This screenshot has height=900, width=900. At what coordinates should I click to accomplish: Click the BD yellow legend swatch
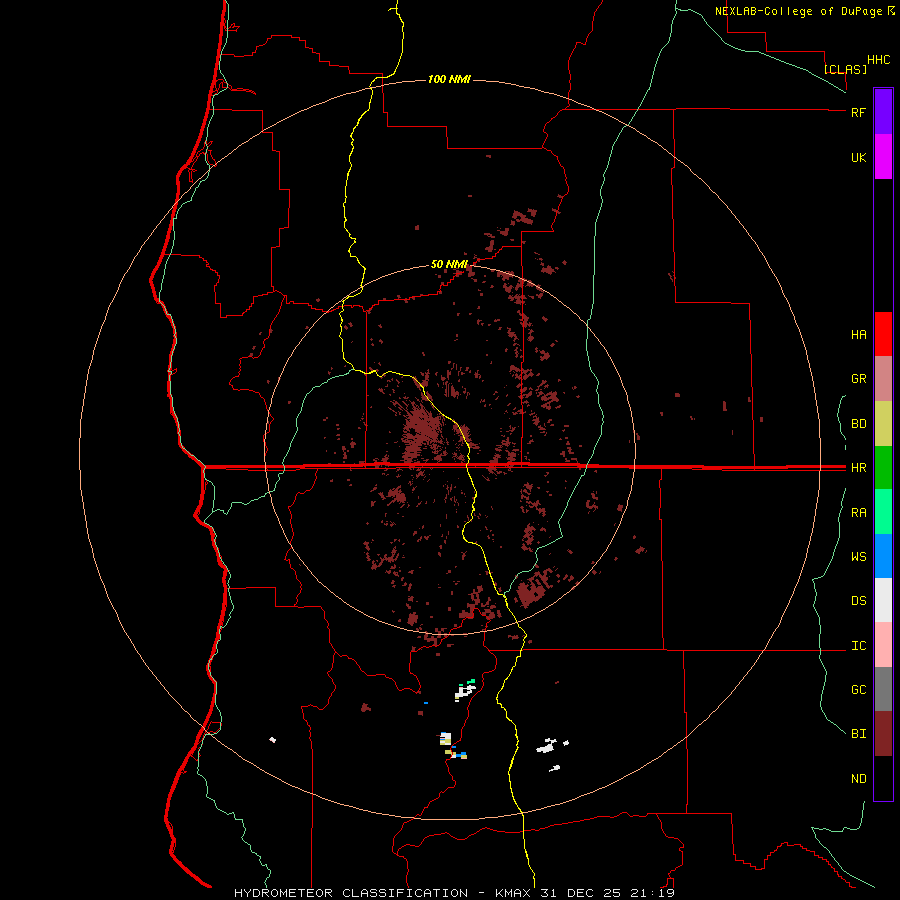coord(883,424)
